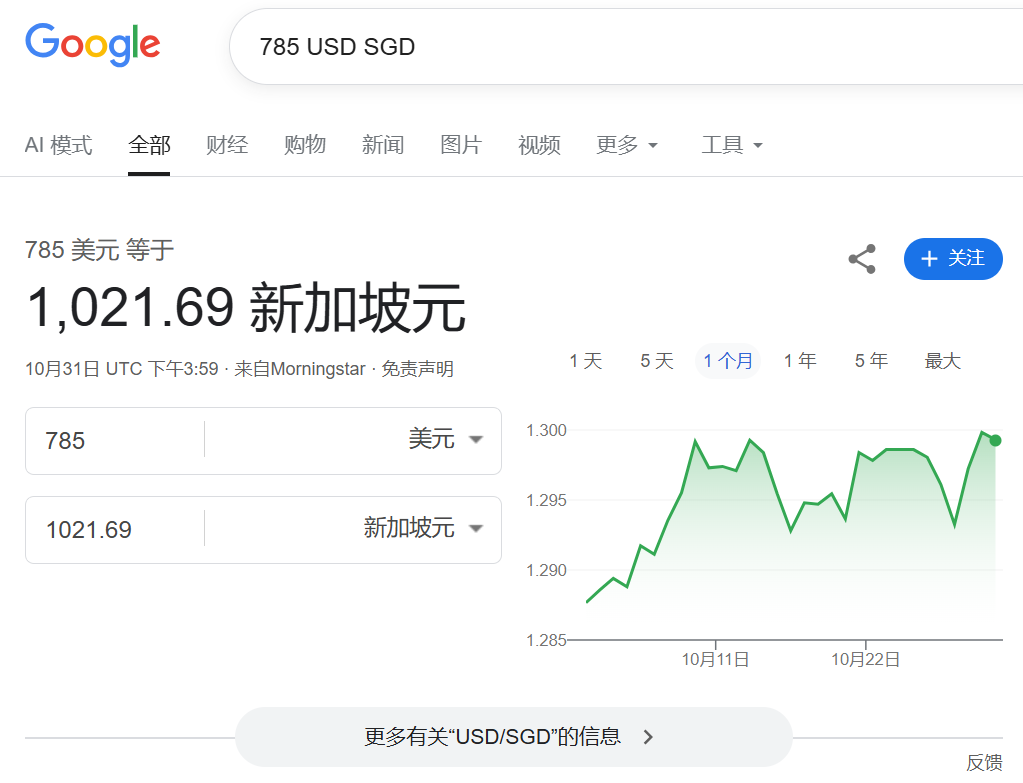Click the Google logo
Image resolution: width=1023 pixels, height=783 pixels.
click(x=92, y=45)
